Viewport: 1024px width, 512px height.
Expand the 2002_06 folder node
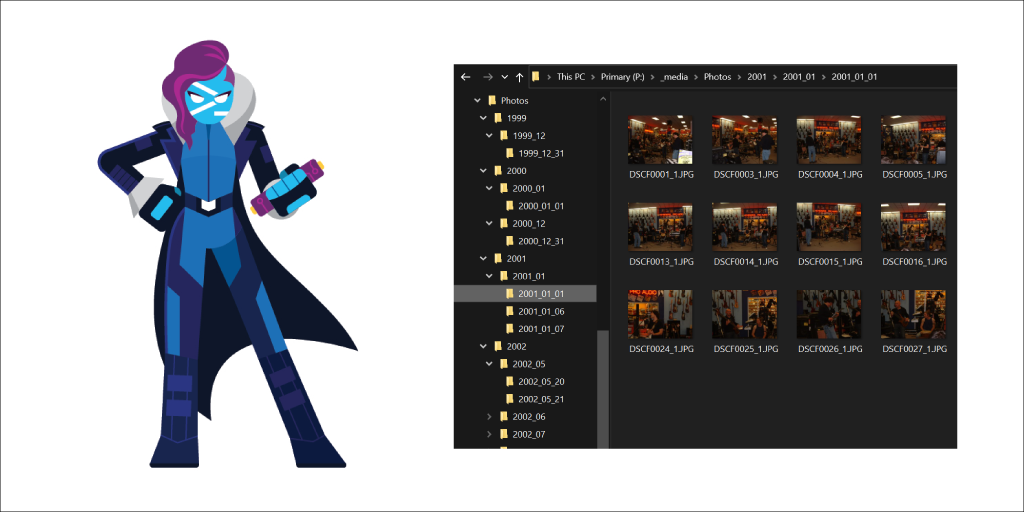pos(489,417)
